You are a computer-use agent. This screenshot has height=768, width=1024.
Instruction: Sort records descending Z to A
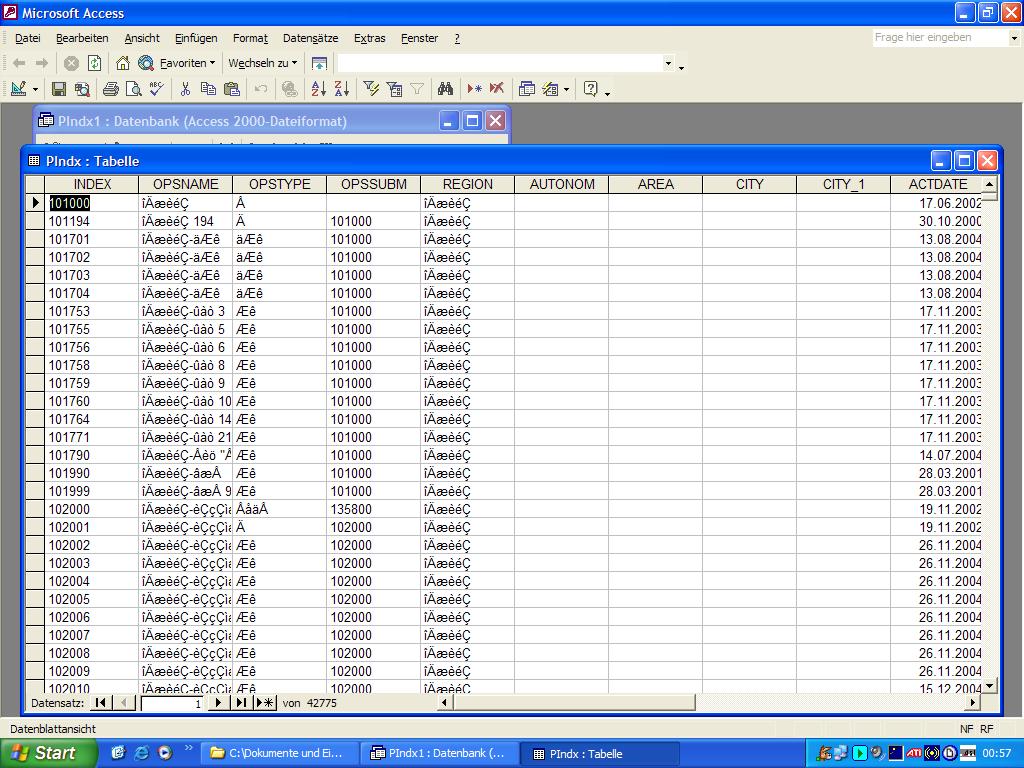[x=341, y=89]
